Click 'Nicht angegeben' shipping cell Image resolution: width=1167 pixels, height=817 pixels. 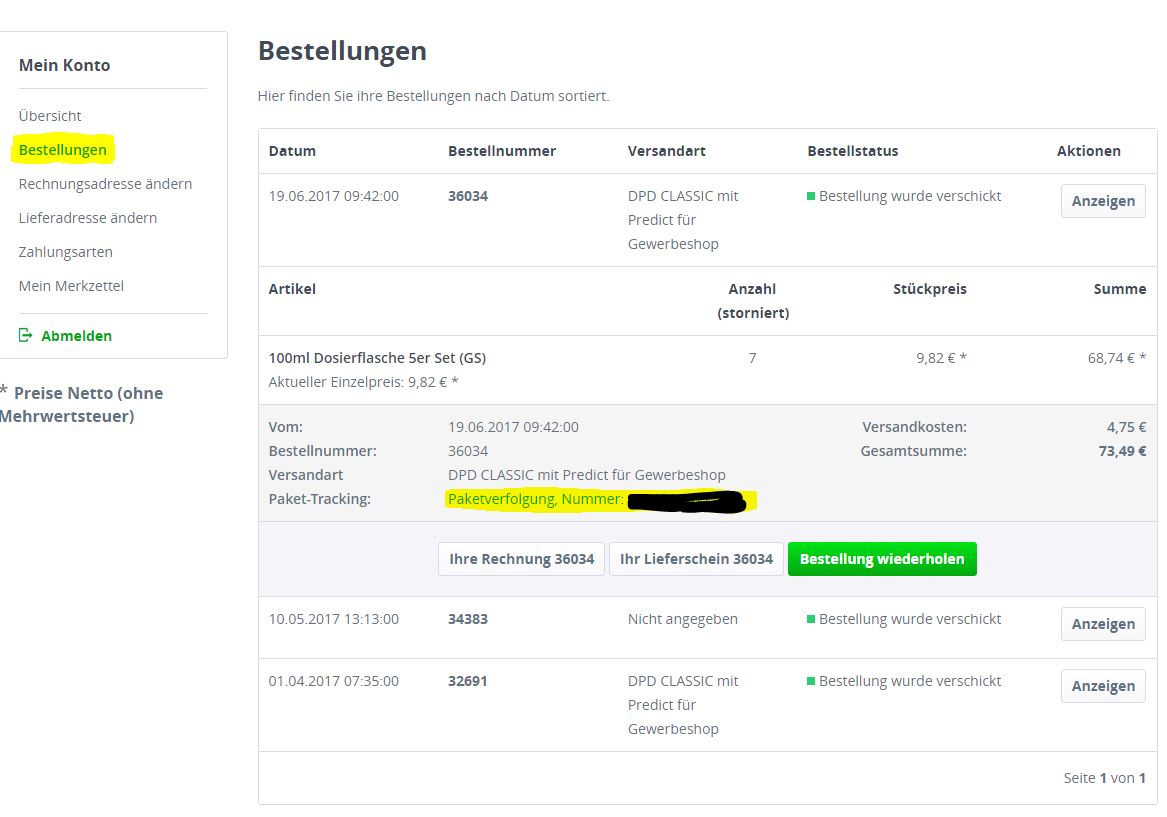pos(682,619)
